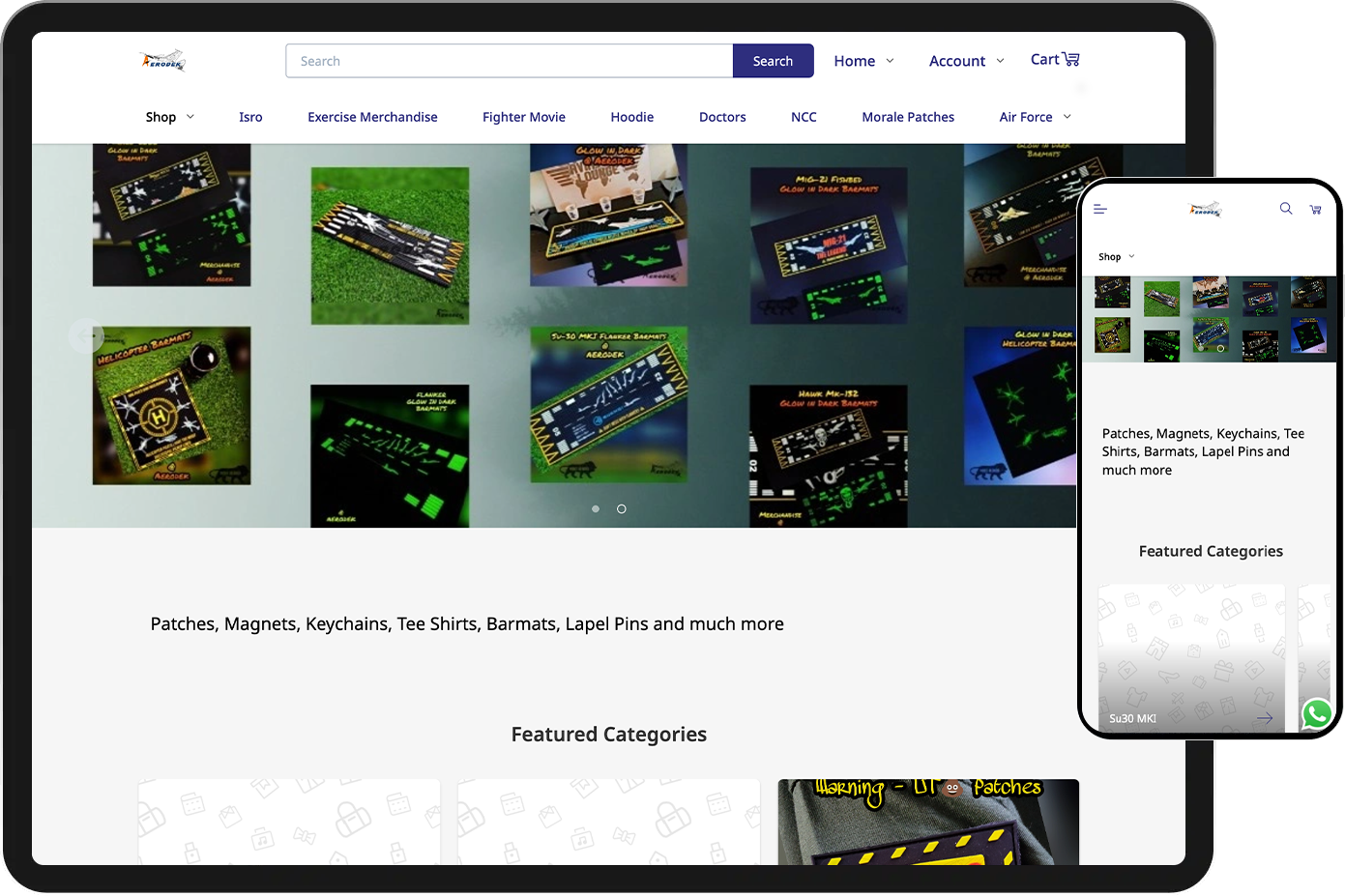Tap the mobile cart icon

[x=1315, y=209]
